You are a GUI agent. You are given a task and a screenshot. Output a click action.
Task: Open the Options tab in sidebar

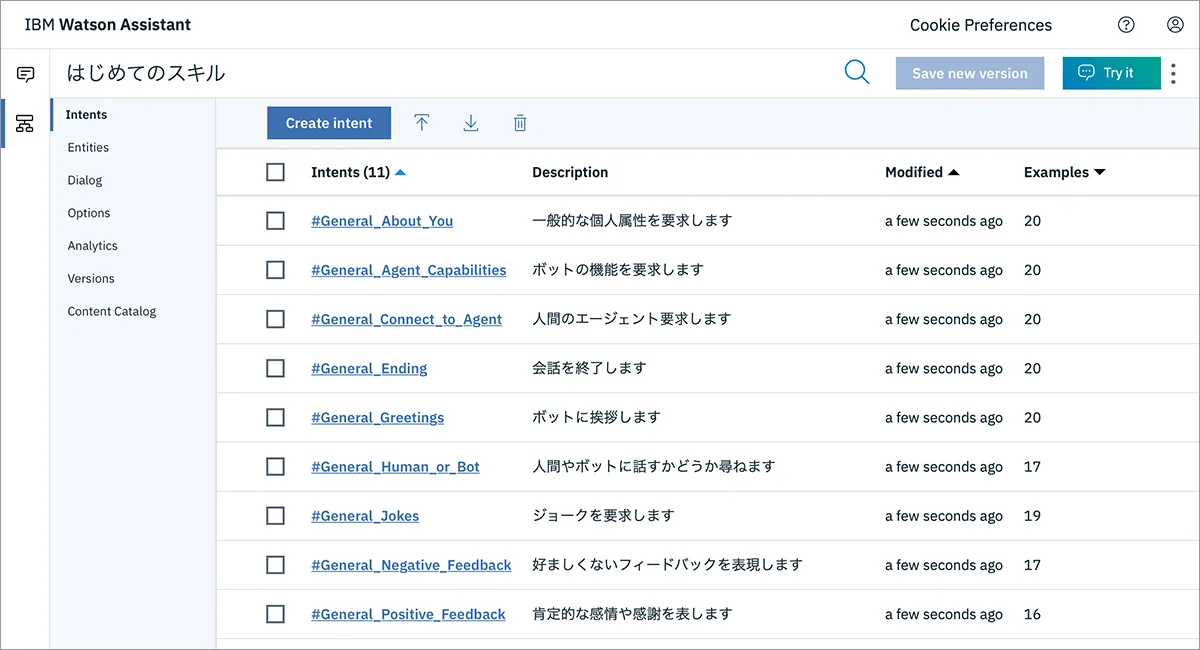89,213
